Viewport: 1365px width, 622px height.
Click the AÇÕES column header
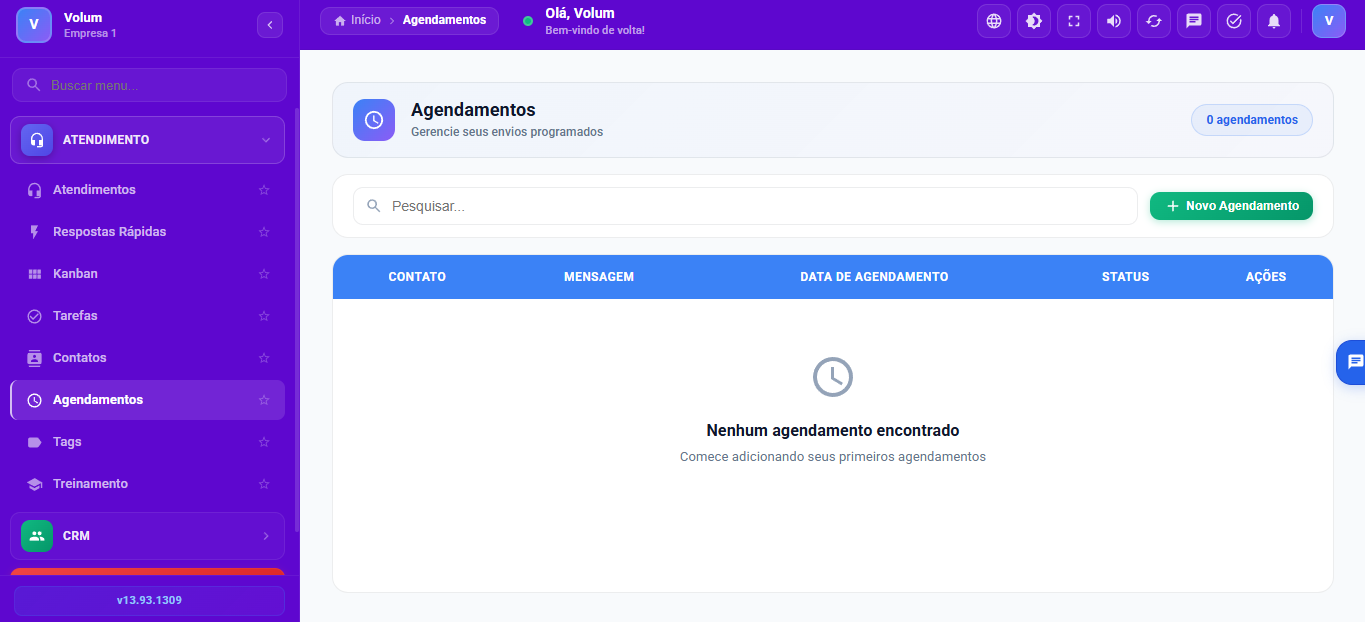pos(1266,277)
